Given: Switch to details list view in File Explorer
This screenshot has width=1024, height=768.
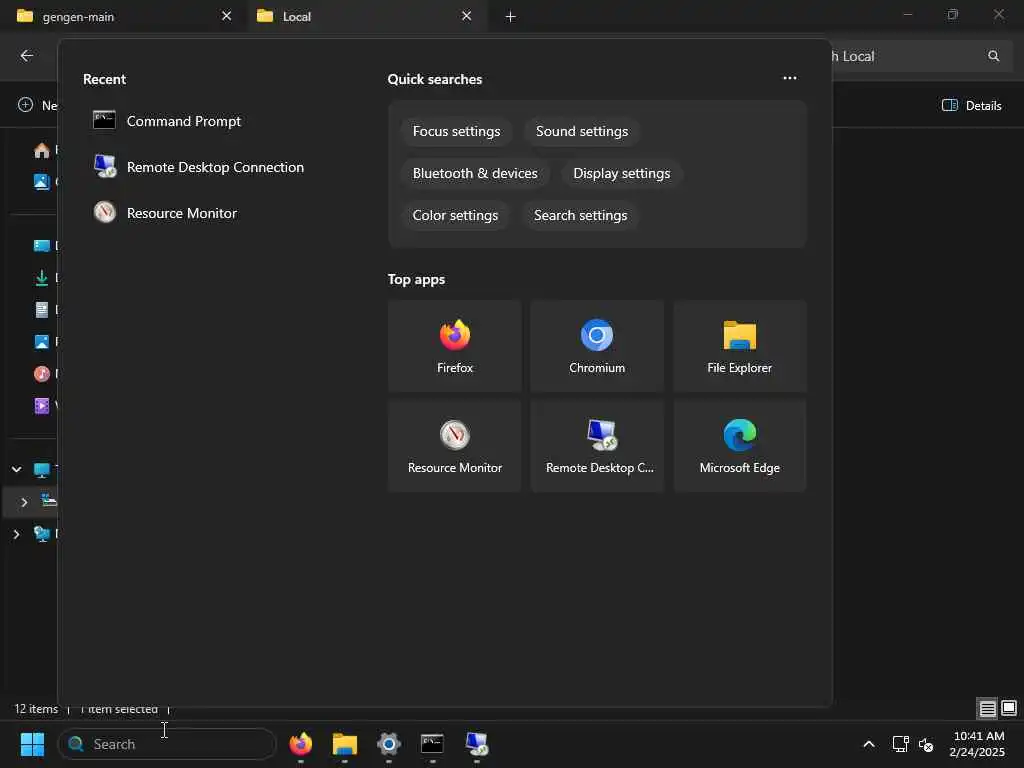Looking at the screenshot, I should [x=987, y=708].
